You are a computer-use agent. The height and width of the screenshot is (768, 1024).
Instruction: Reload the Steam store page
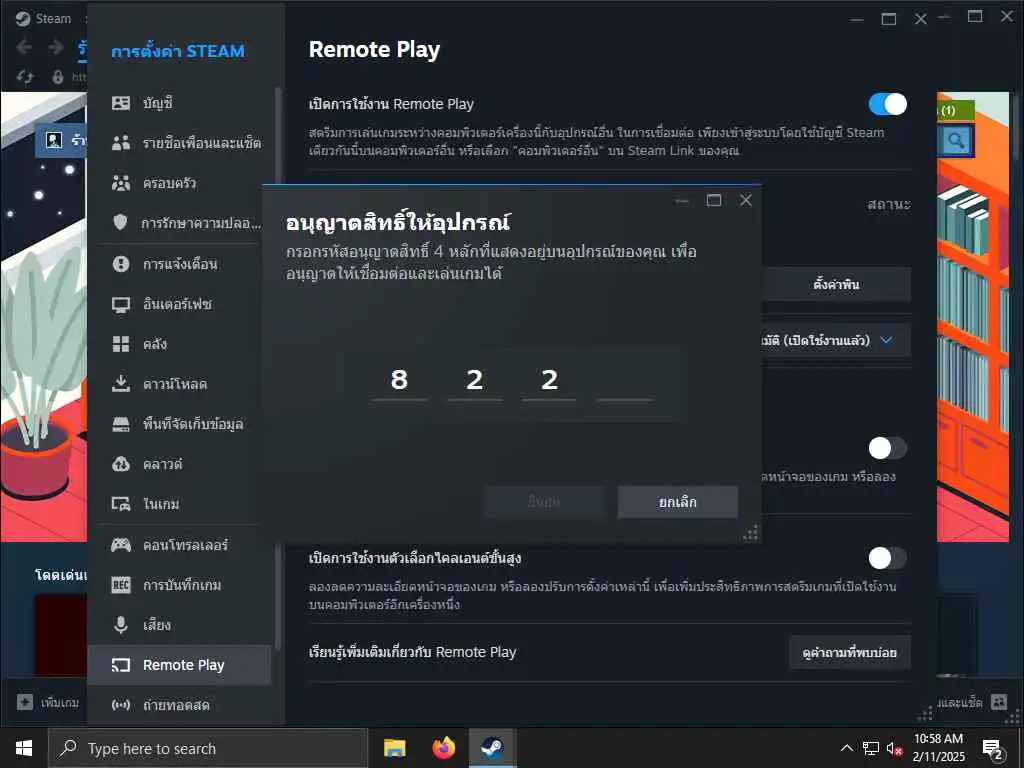pos(25,77)
